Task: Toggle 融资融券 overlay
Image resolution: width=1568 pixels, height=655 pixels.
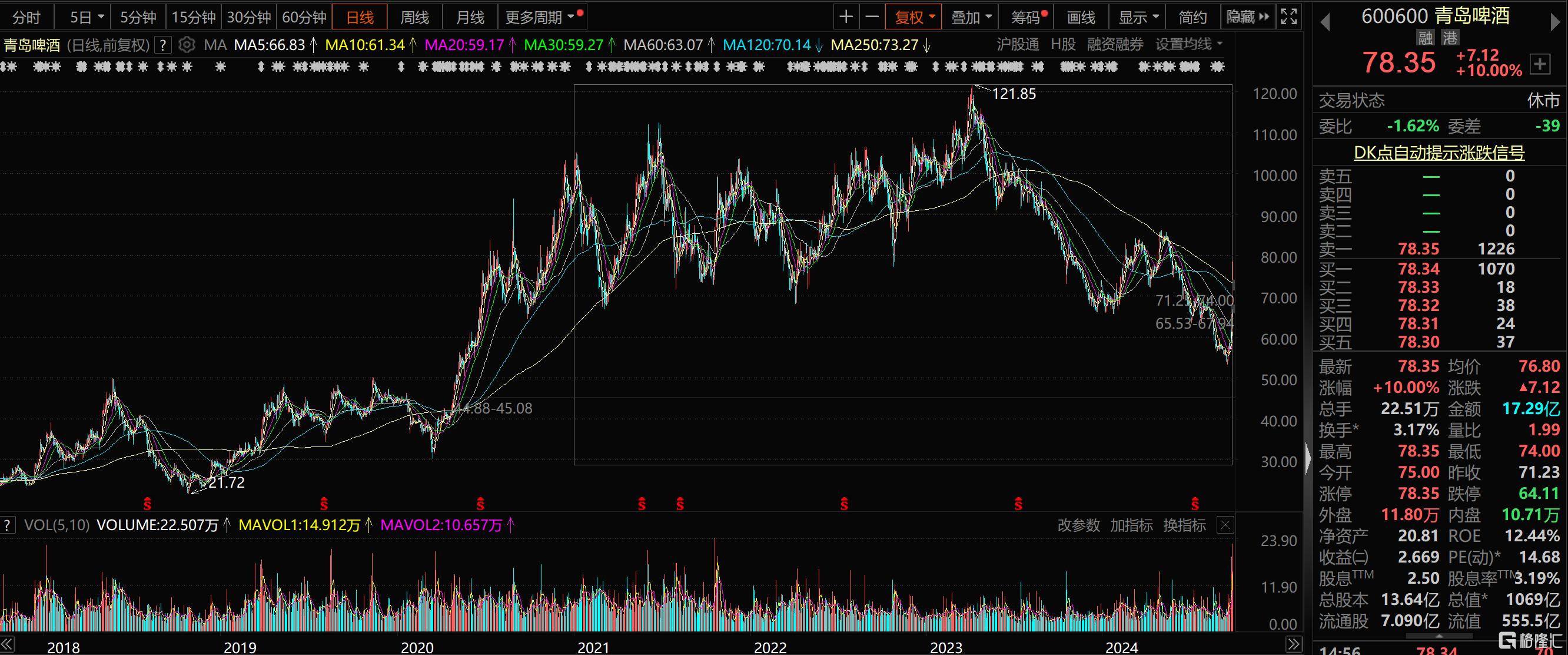Action: (x=1115, y=45)
